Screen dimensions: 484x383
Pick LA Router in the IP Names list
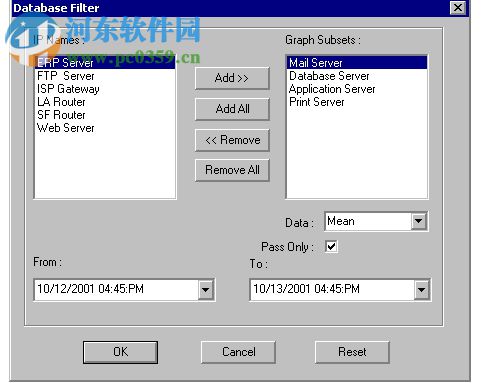pyautogui.click(x=105, y=102)
